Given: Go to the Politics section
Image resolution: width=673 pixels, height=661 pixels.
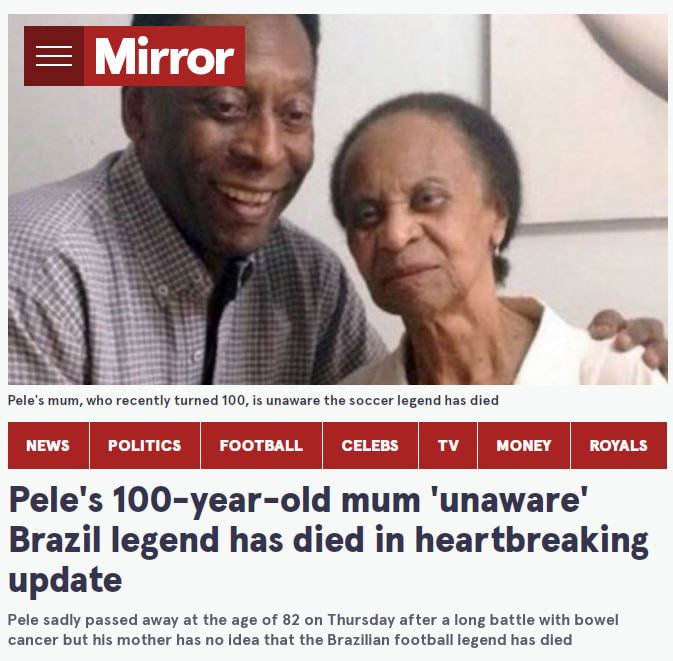Looking at the screenshot, I should [144, 446].
